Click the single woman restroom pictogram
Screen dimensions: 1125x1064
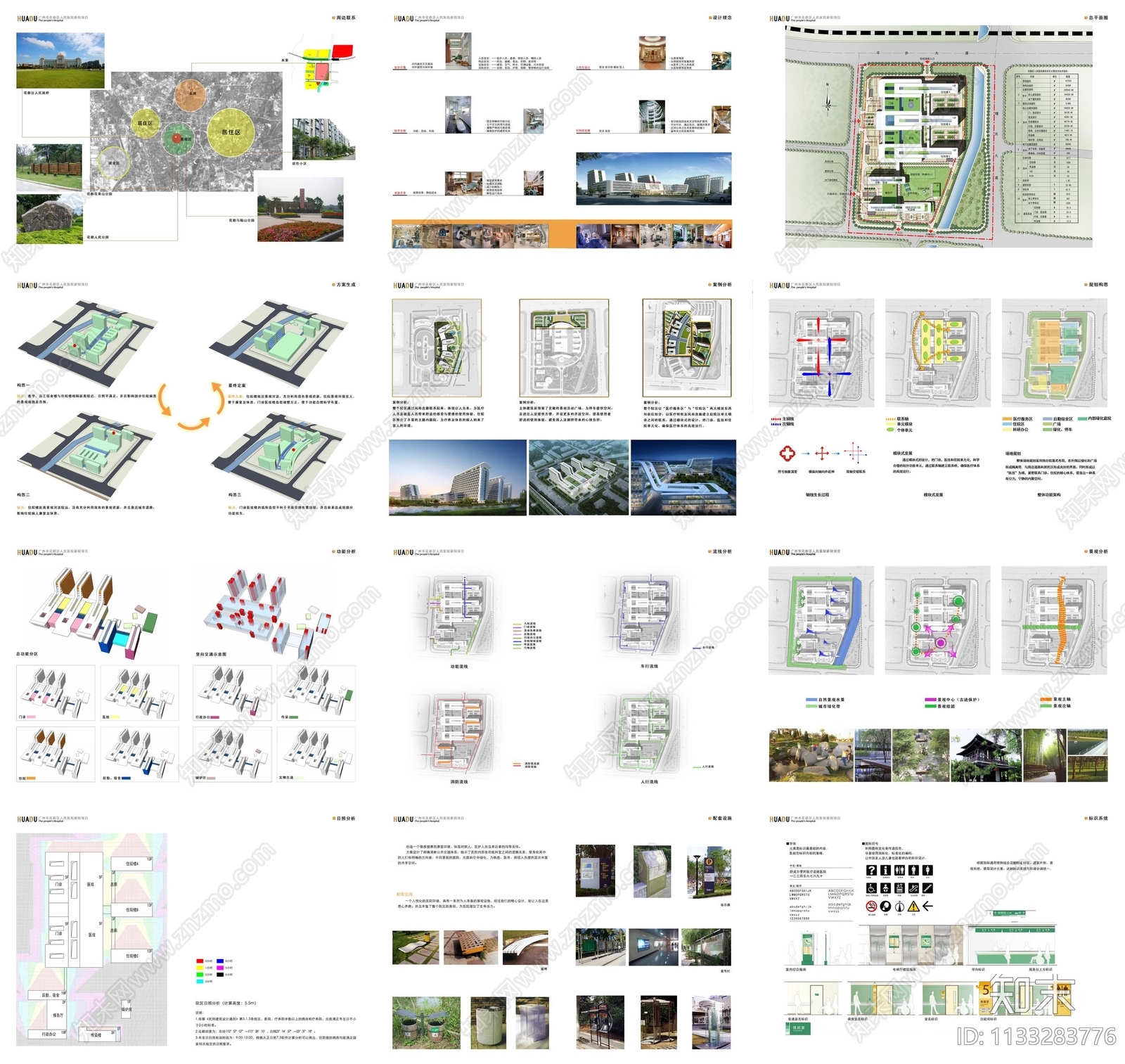[927, 871]
